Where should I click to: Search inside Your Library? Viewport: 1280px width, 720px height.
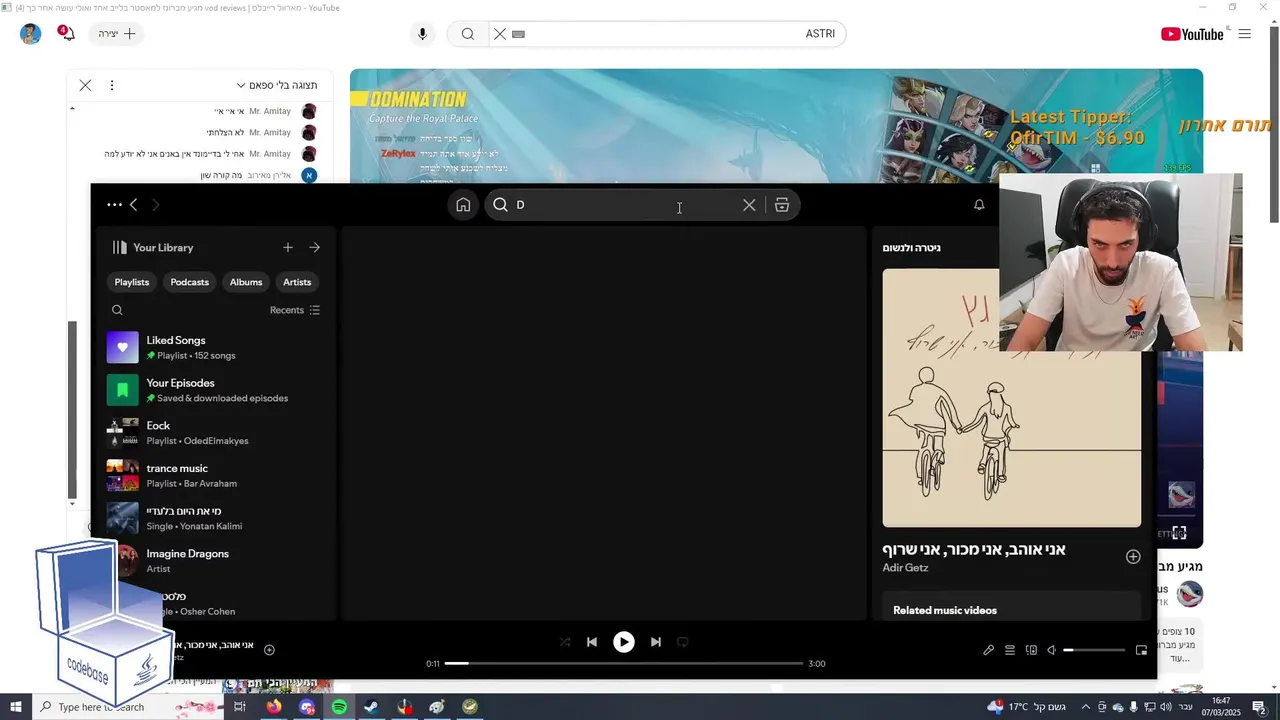(117, 310)
